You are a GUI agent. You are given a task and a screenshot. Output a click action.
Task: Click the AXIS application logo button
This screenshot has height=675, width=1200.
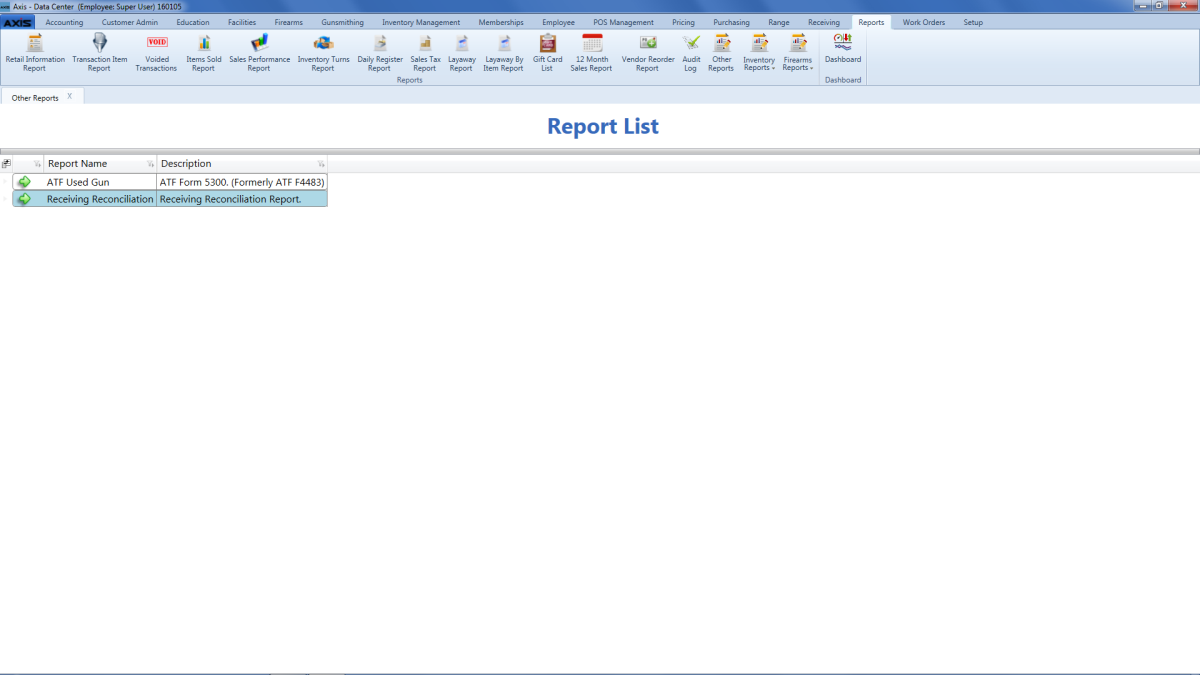point(18,22)
